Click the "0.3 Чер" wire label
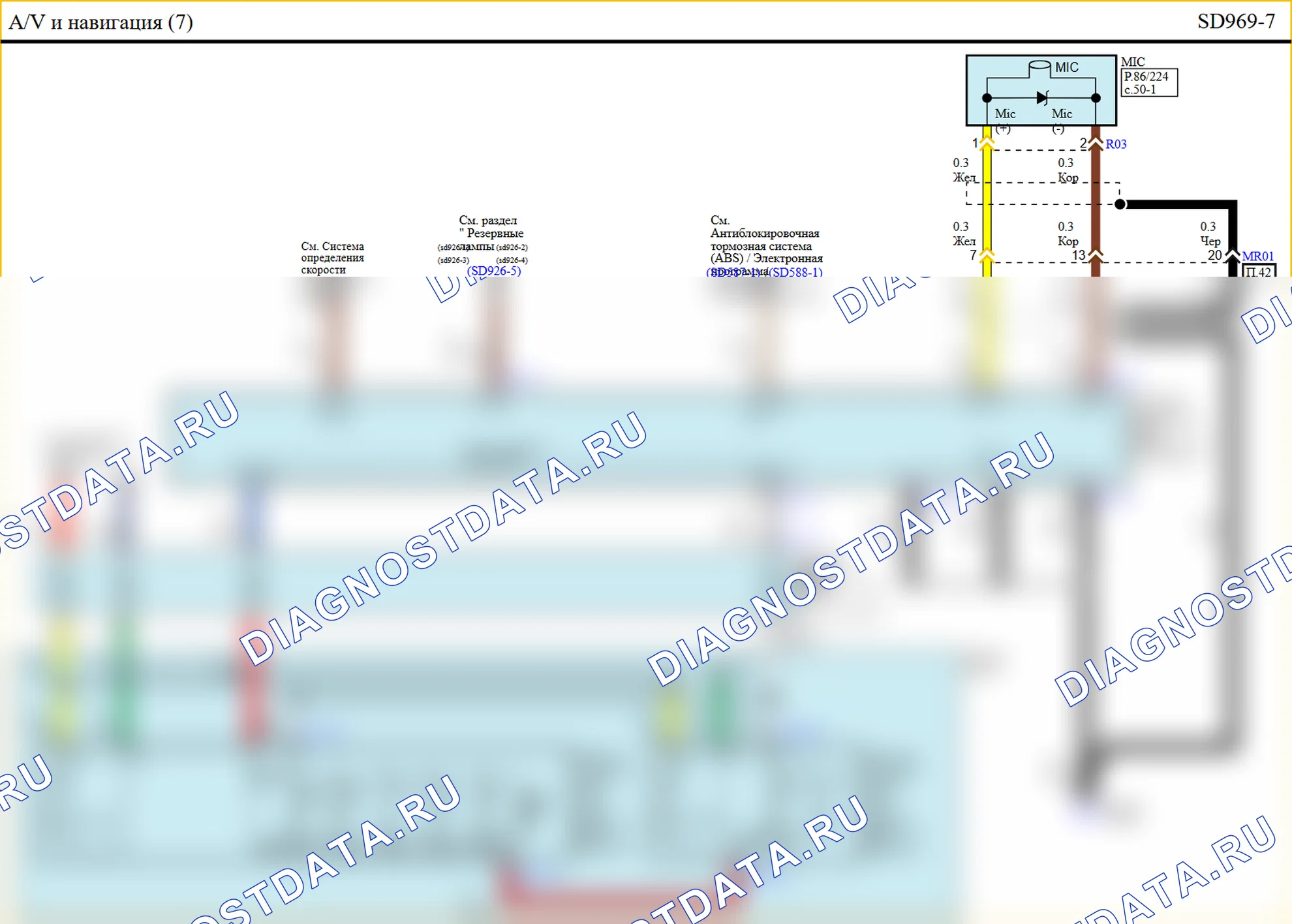 click(x=1210, y=234)
